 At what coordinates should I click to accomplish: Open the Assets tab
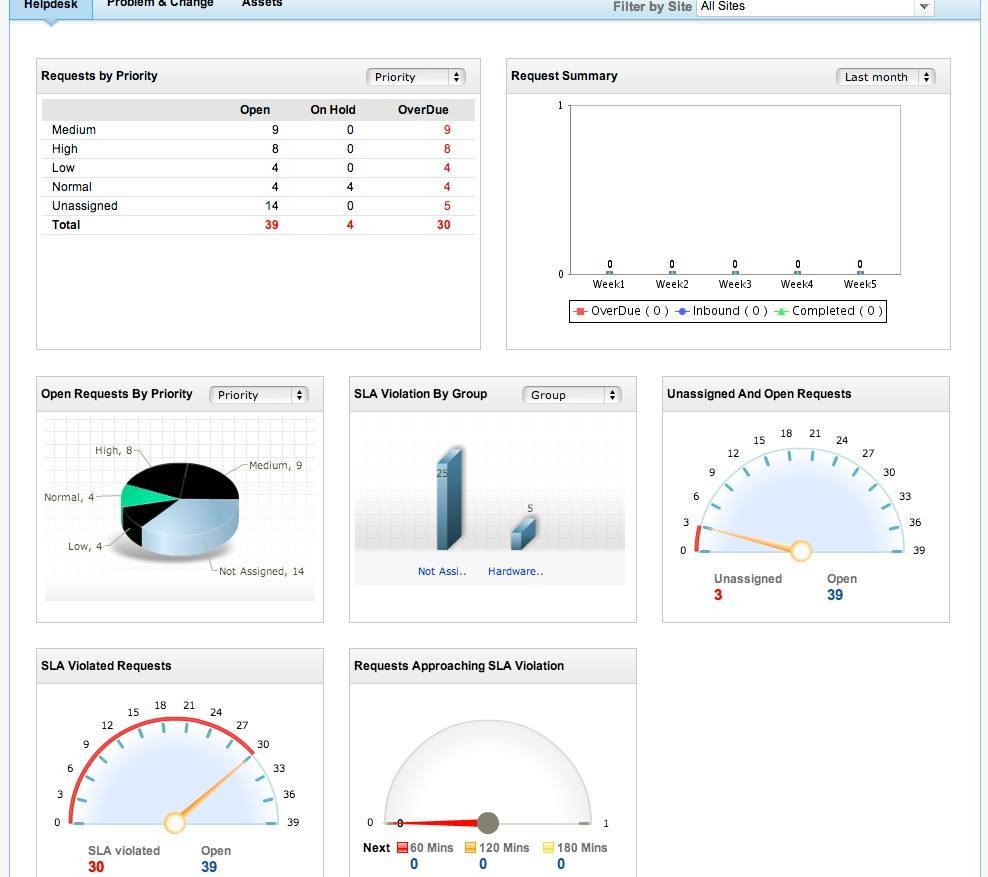click(x=262, y=4)
